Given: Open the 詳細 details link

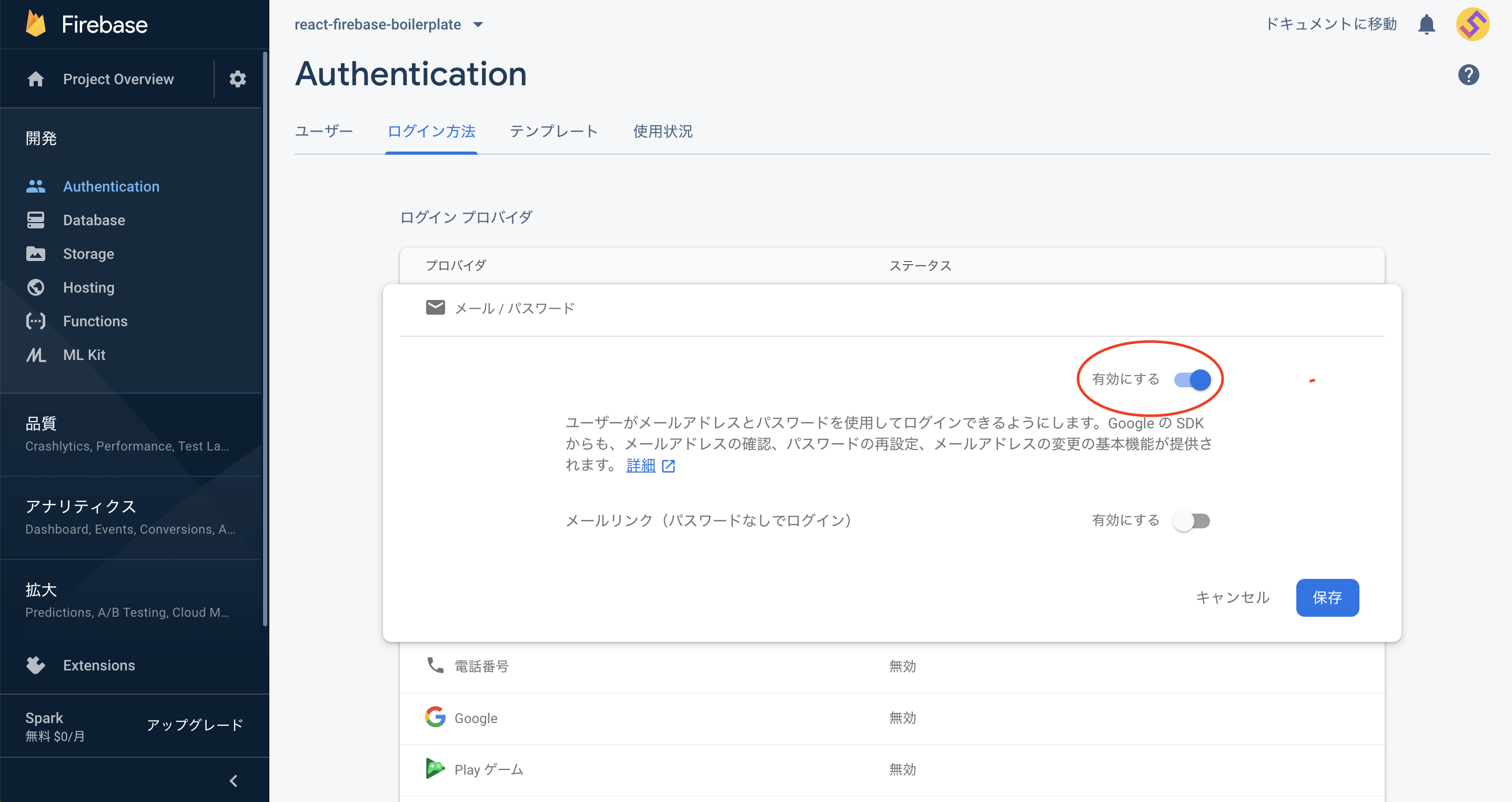Looking at the screenshot, I should click(641, 466).
